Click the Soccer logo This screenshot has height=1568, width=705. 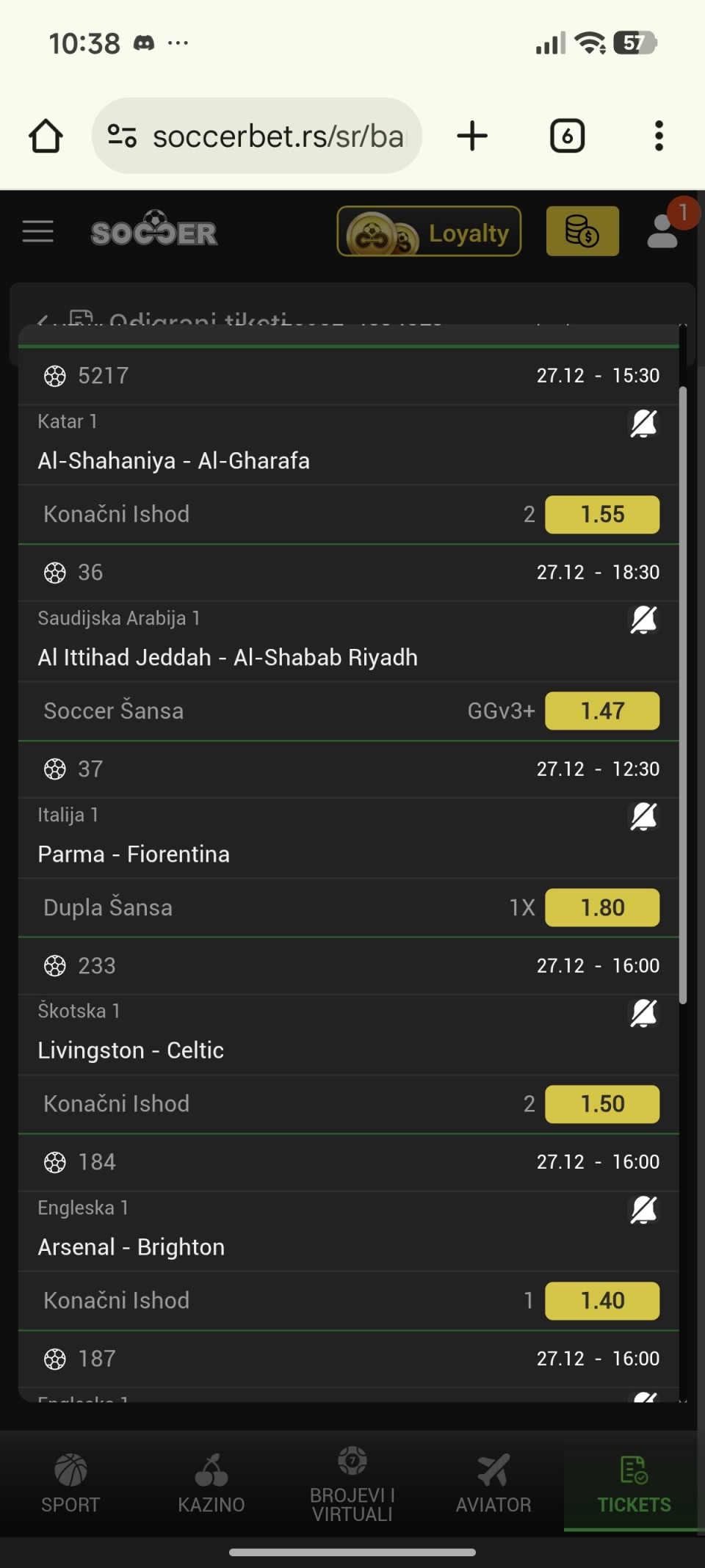(x=154, y=232)
